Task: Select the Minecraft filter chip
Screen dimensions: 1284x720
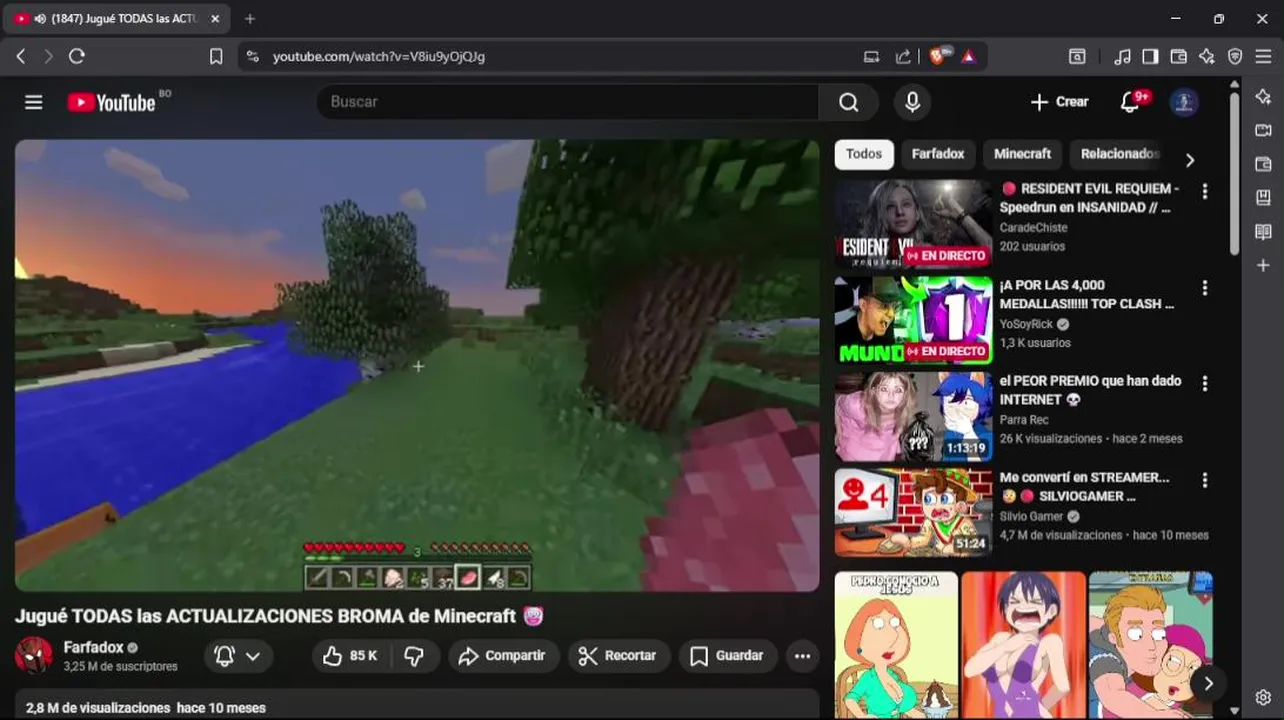Action: 1022,154
